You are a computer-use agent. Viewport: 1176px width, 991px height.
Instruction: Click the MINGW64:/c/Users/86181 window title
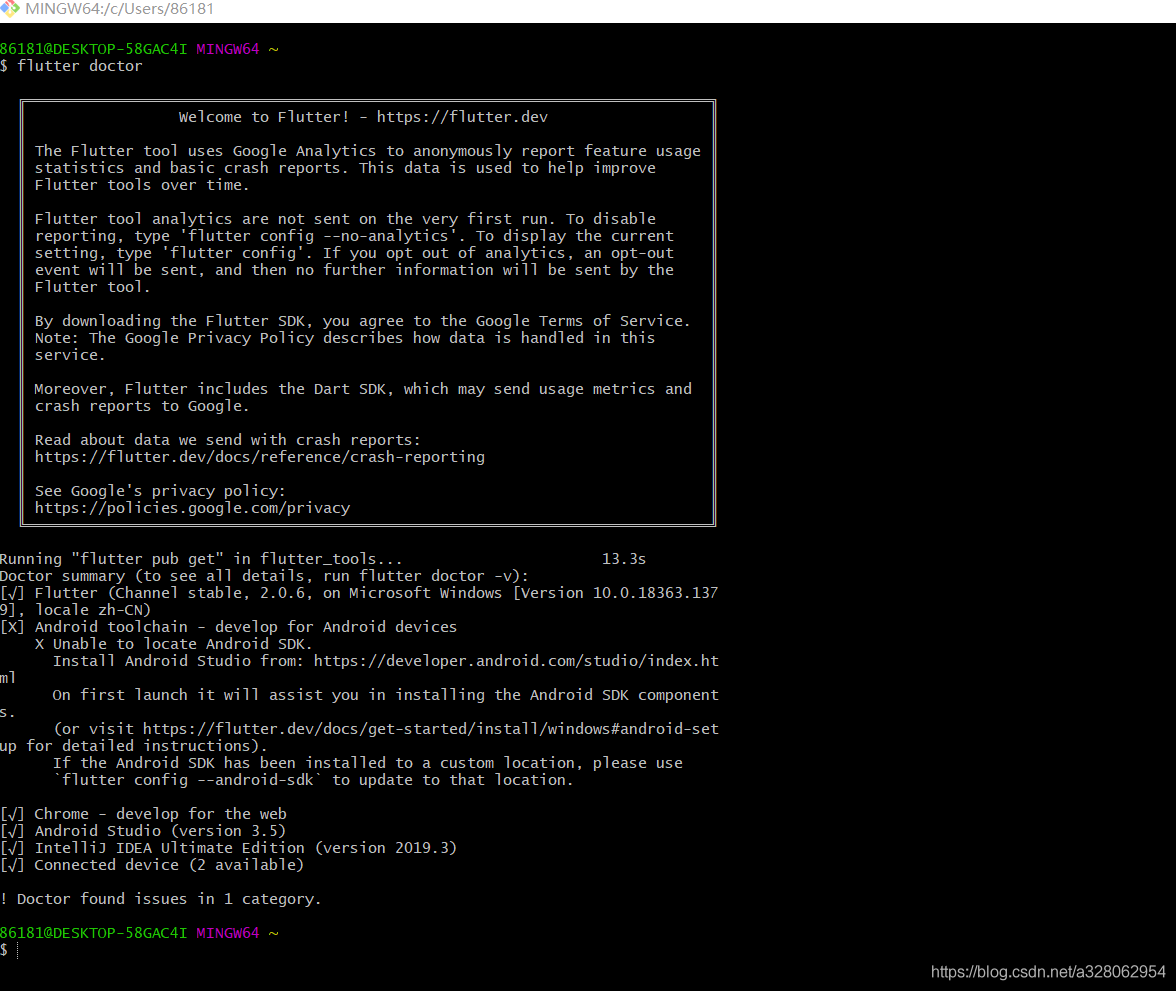click(119, 9)
